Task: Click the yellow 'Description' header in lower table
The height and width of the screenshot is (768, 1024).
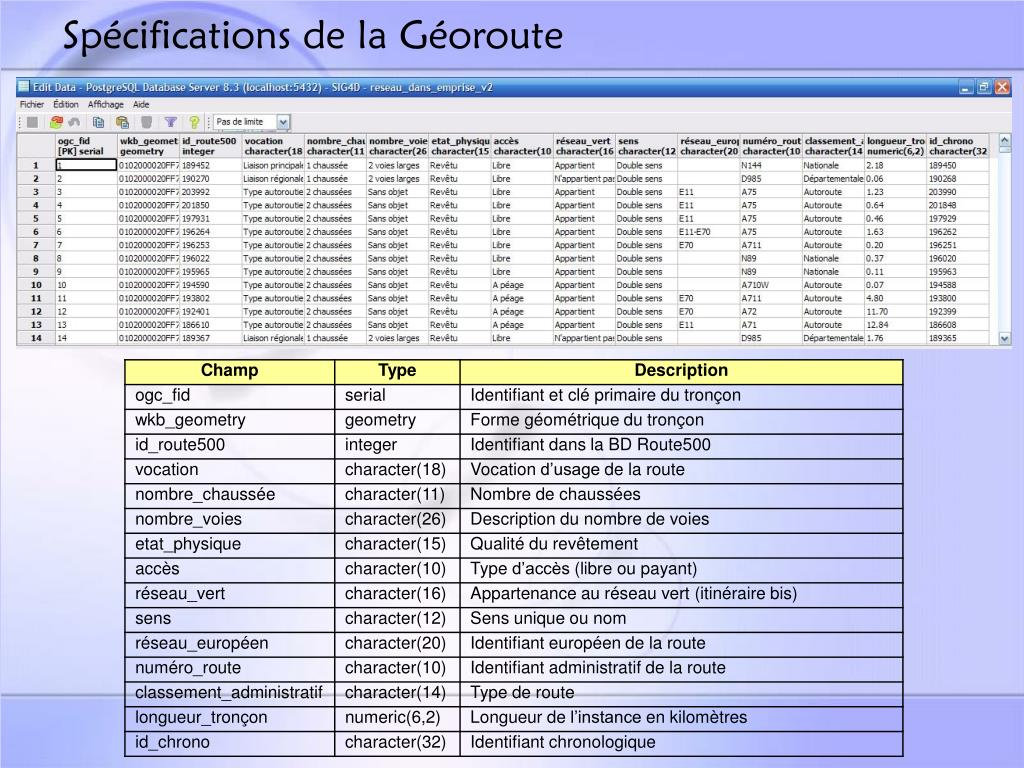Action: point(681,371)
